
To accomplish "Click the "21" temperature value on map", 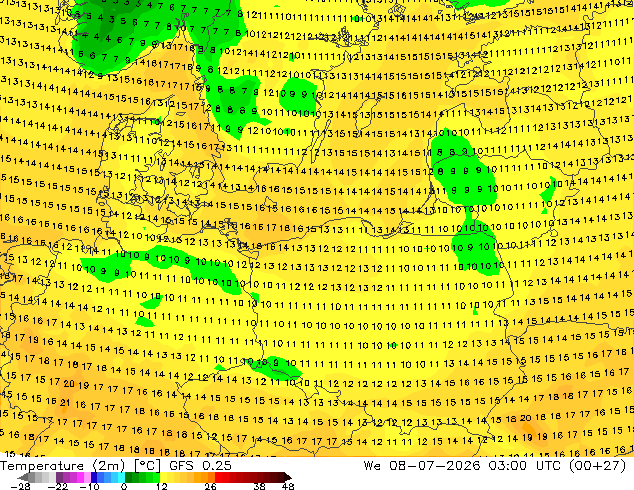I will [x=65, y=403].
